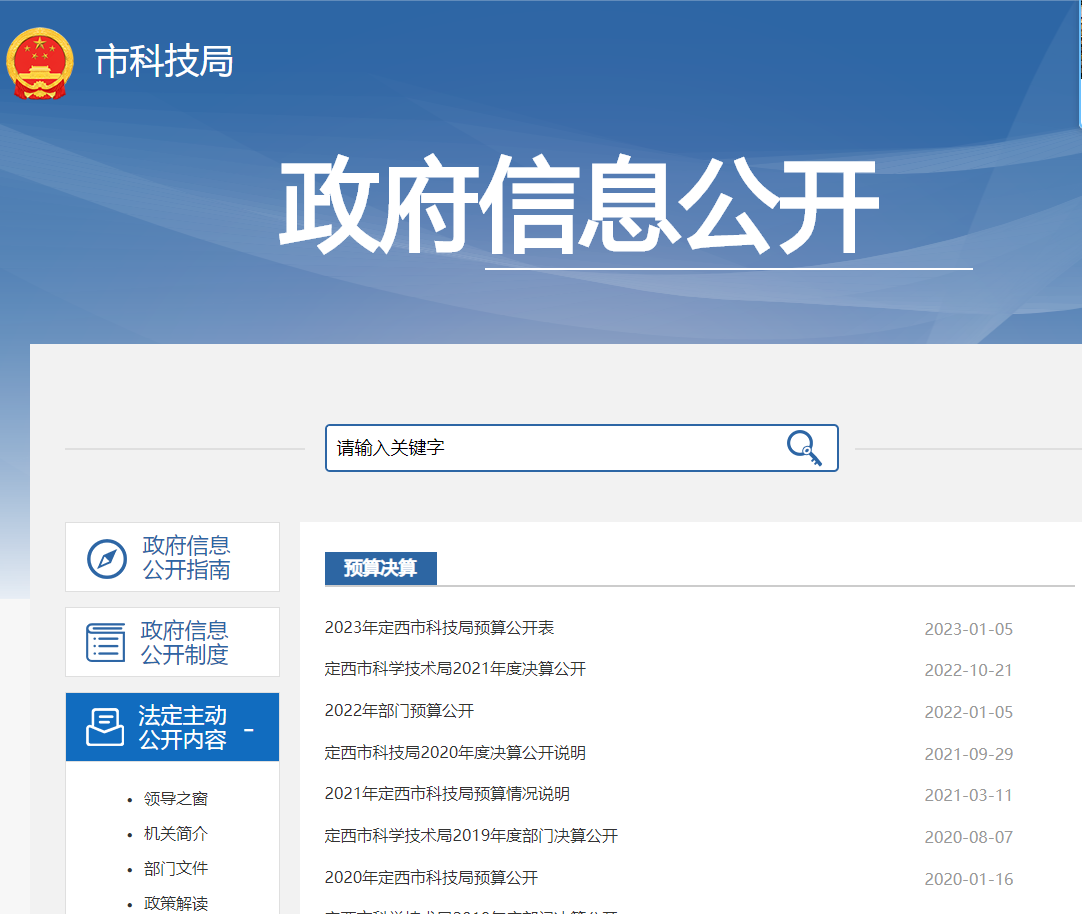Open 2021年定西市科技局预算情况说明
Image resolution: width=1082 pixels, height=914 pixels.
[450, 795]
